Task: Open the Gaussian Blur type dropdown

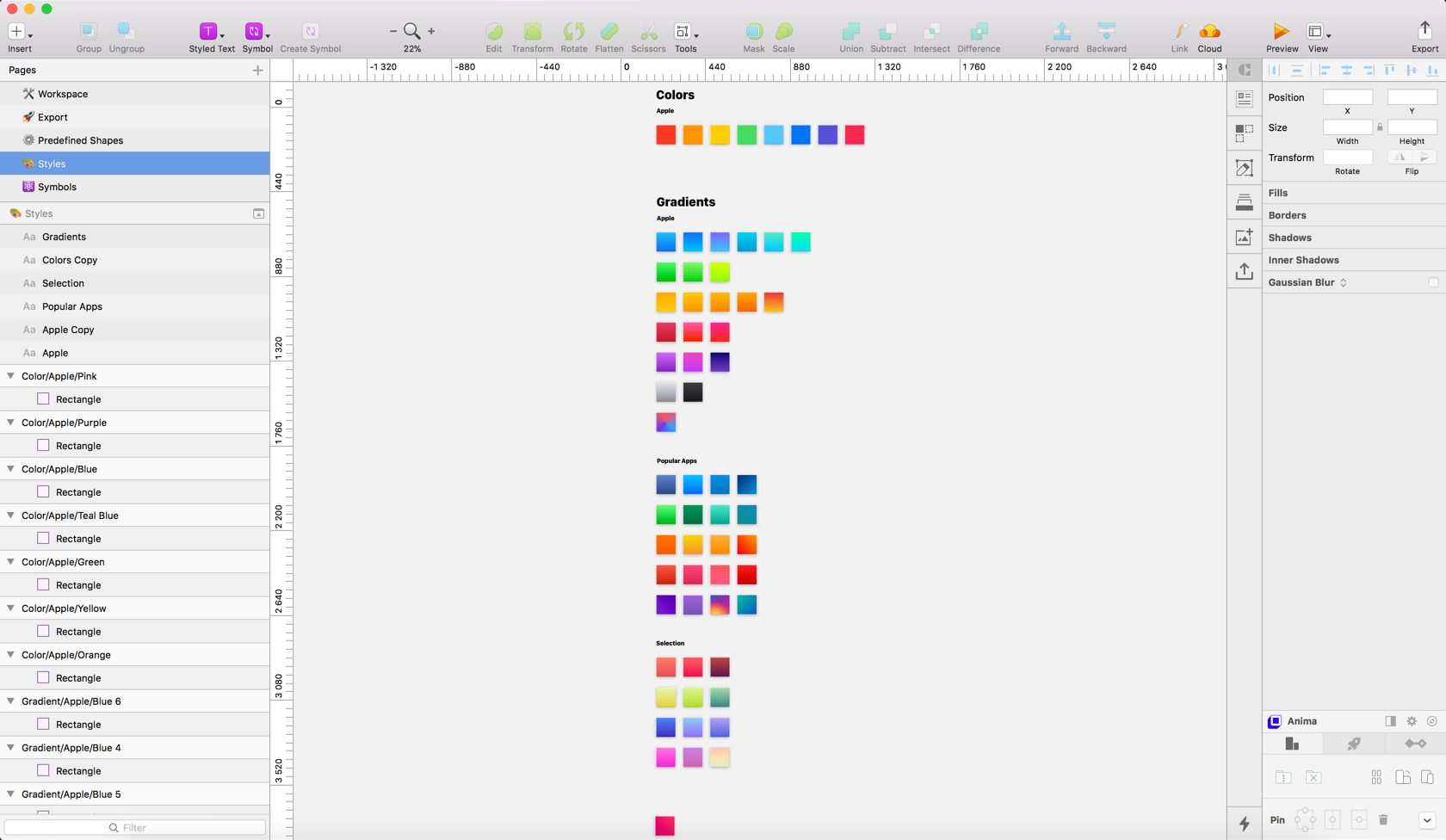Action: pyautogui.click(x=1343, y=282)
